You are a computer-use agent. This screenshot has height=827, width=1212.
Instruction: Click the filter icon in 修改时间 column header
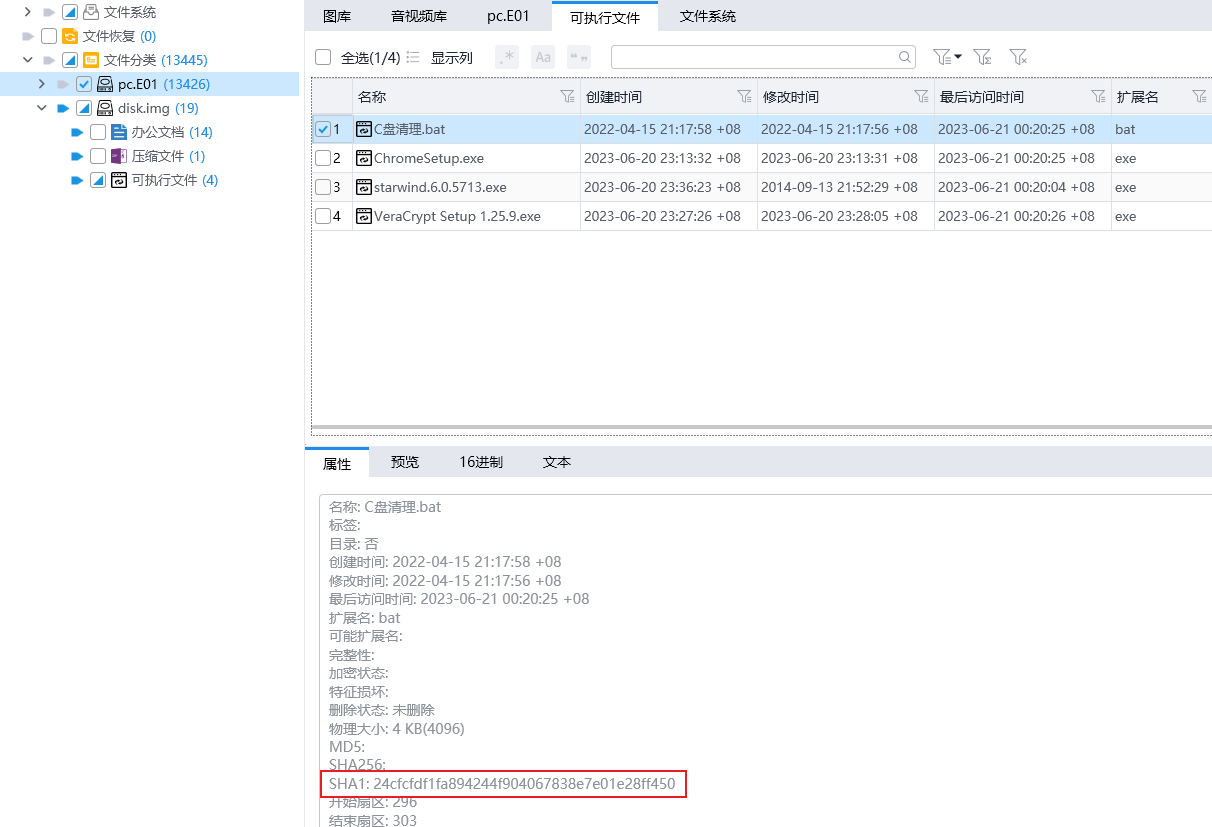click(921, 97)
